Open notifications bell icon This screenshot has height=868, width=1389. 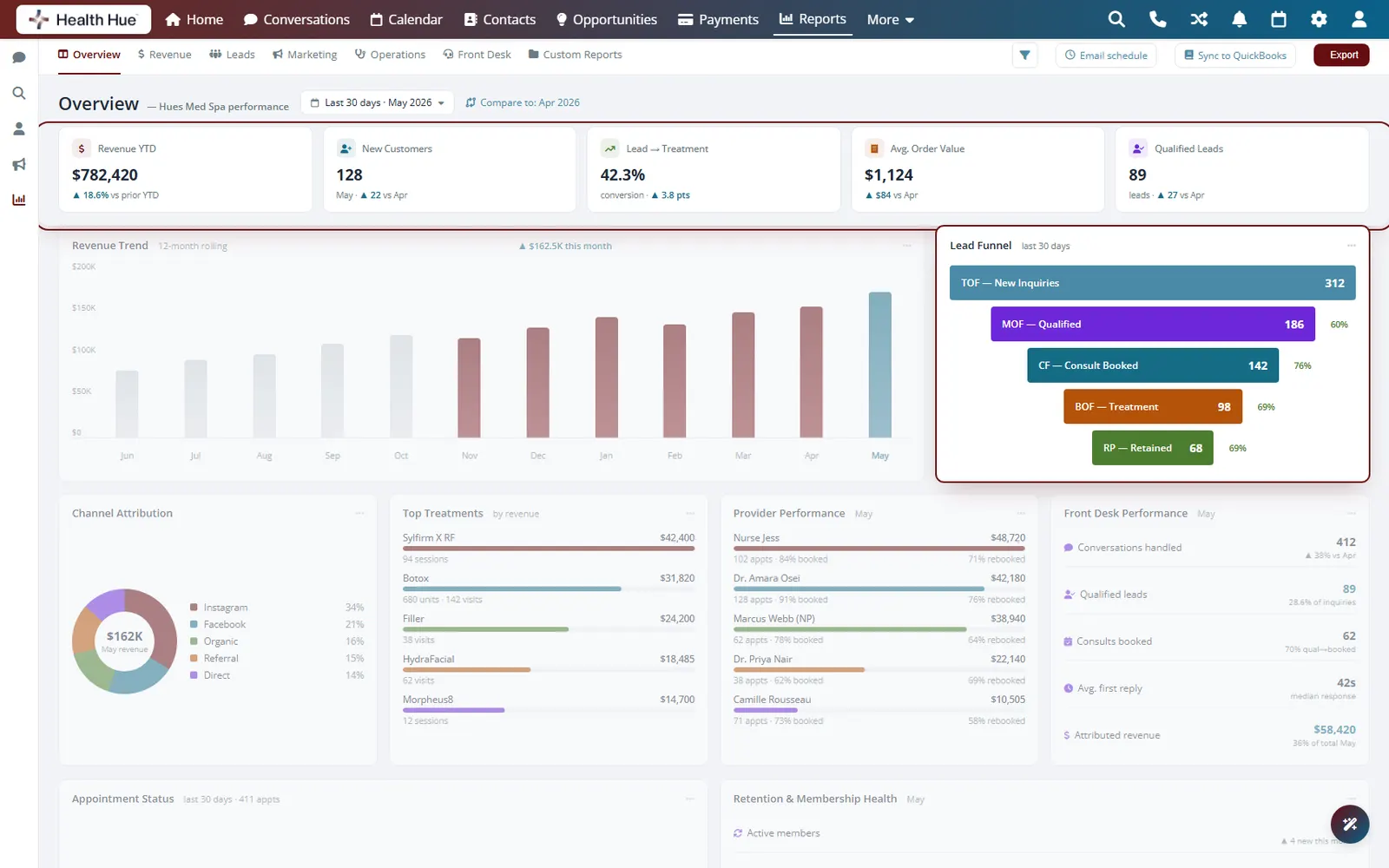(1239, 19)
